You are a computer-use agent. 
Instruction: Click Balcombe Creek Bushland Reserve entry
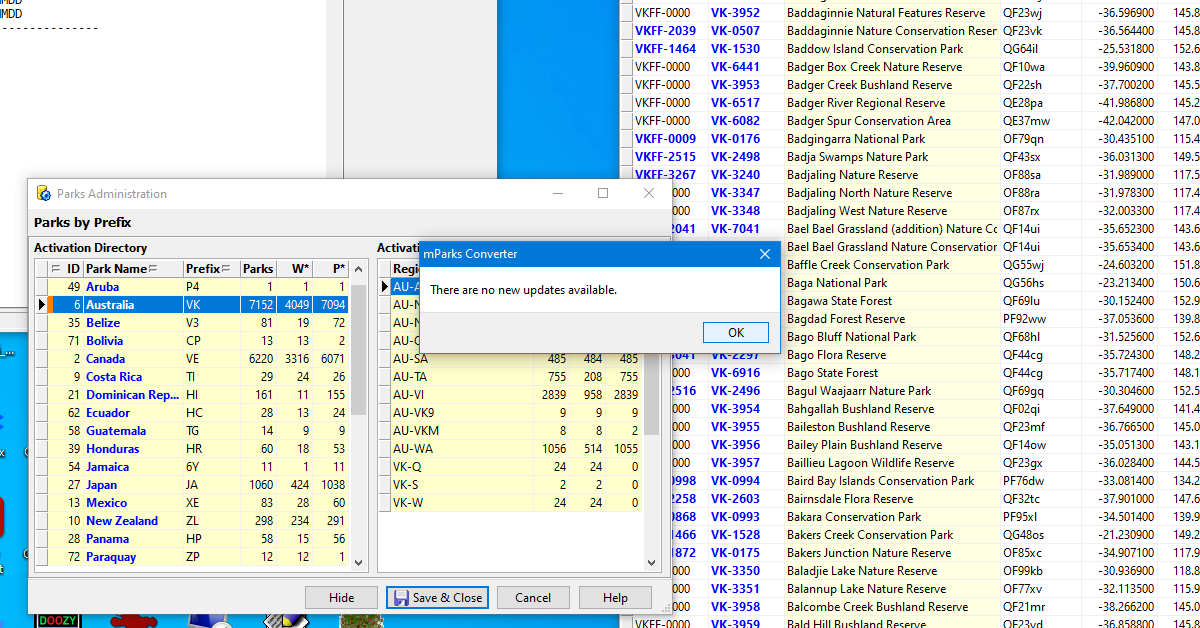pos(877,607)
